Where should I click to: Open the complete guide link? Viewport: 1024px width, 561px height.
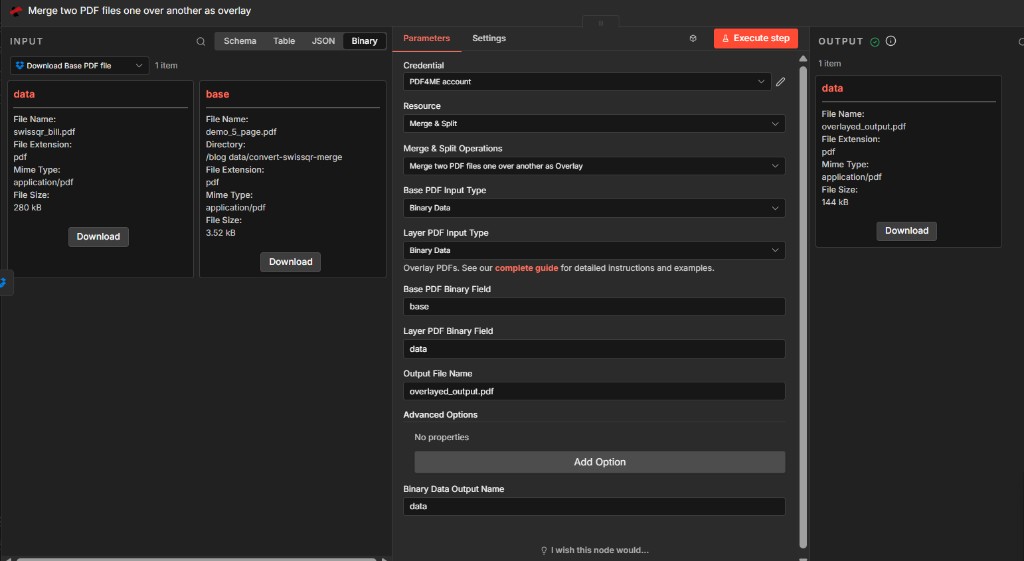point(526,268)
